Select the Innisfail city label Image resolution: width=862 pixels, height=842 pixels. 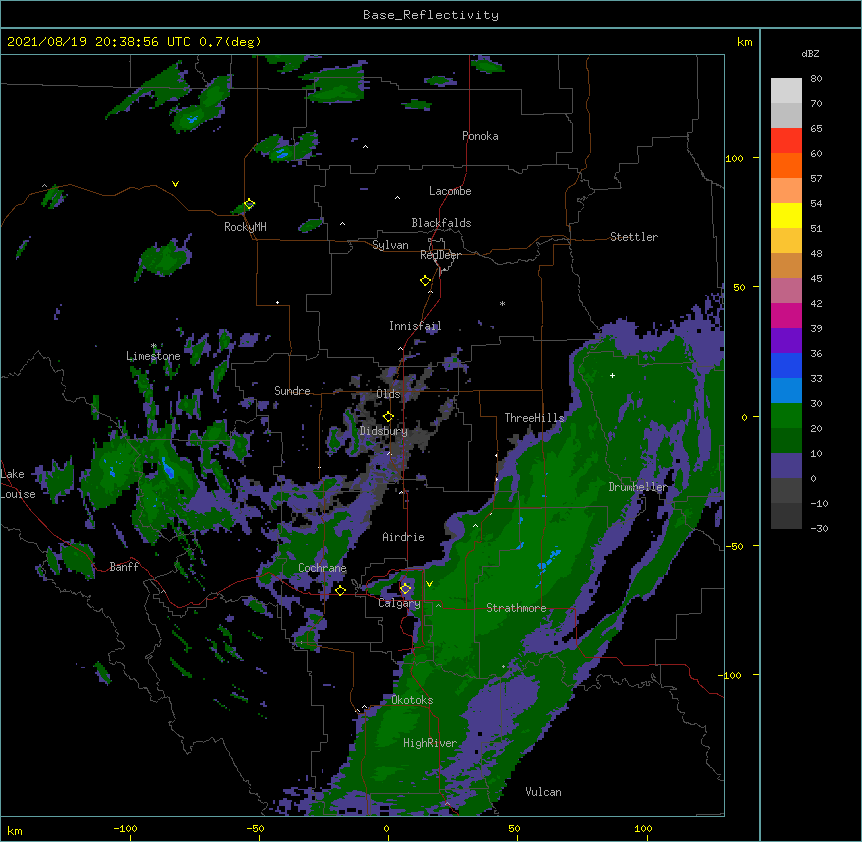click(415, 326)
